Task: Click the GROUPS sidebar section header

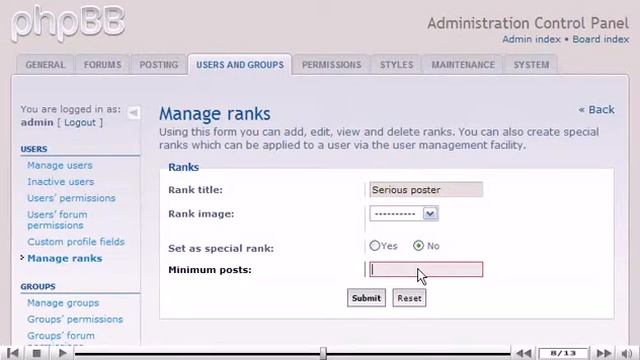Action: point(38,287)
